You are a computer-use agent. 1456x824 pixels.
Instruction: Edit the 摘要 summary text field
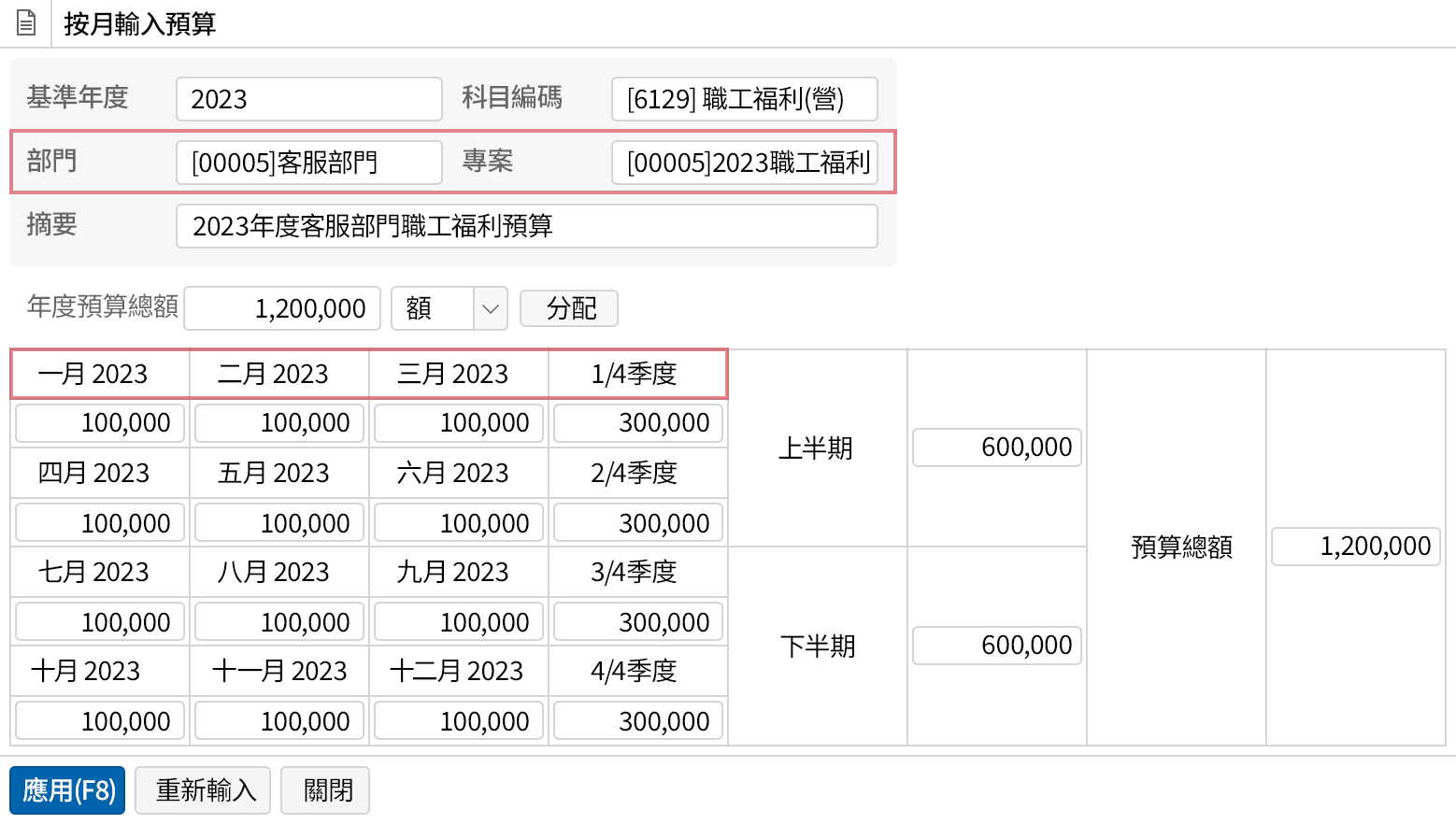[526, 225]
